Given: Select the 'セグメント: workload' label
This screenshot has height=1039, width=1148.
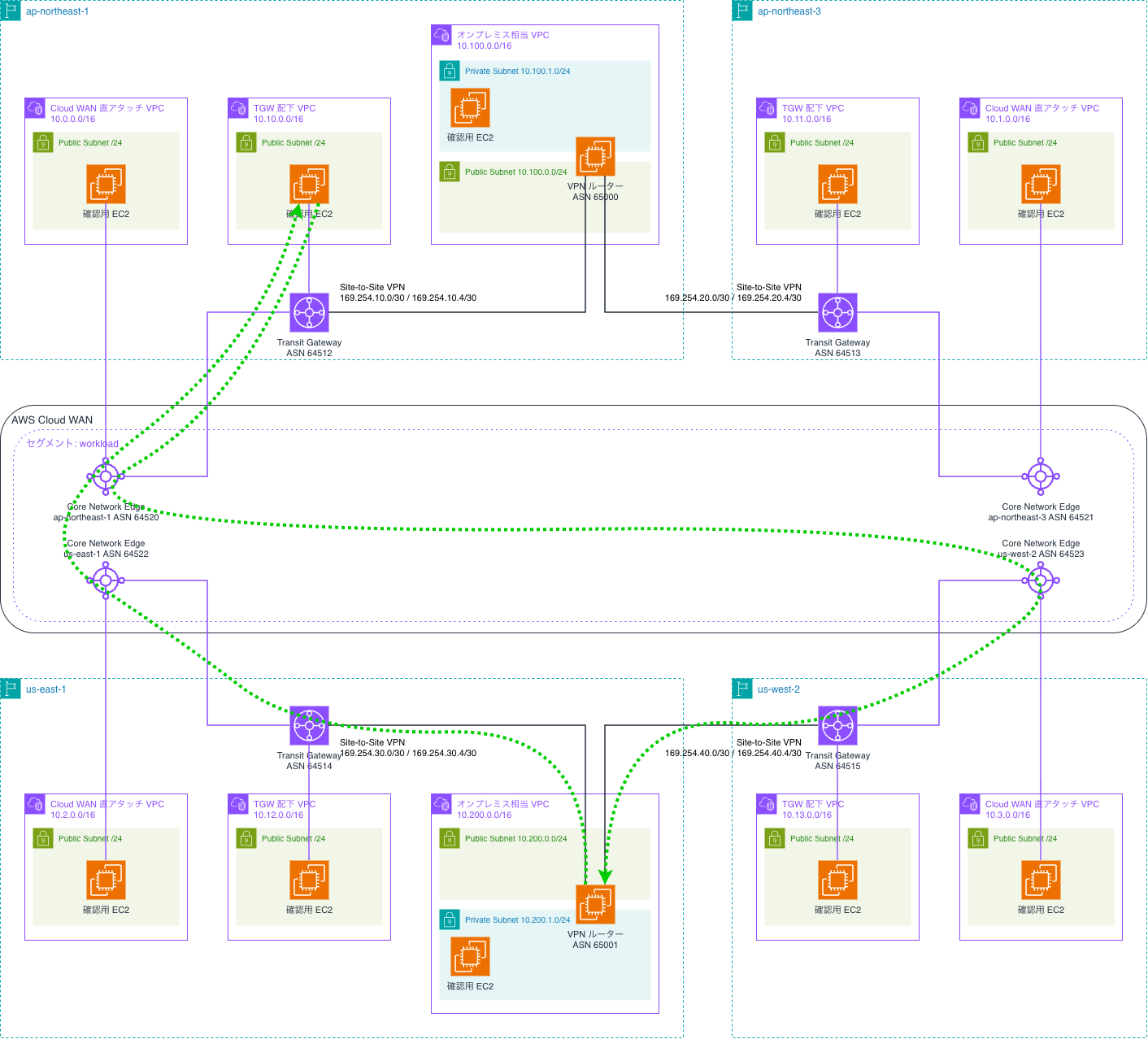Looking at the screenshot, I should (72, 444).
